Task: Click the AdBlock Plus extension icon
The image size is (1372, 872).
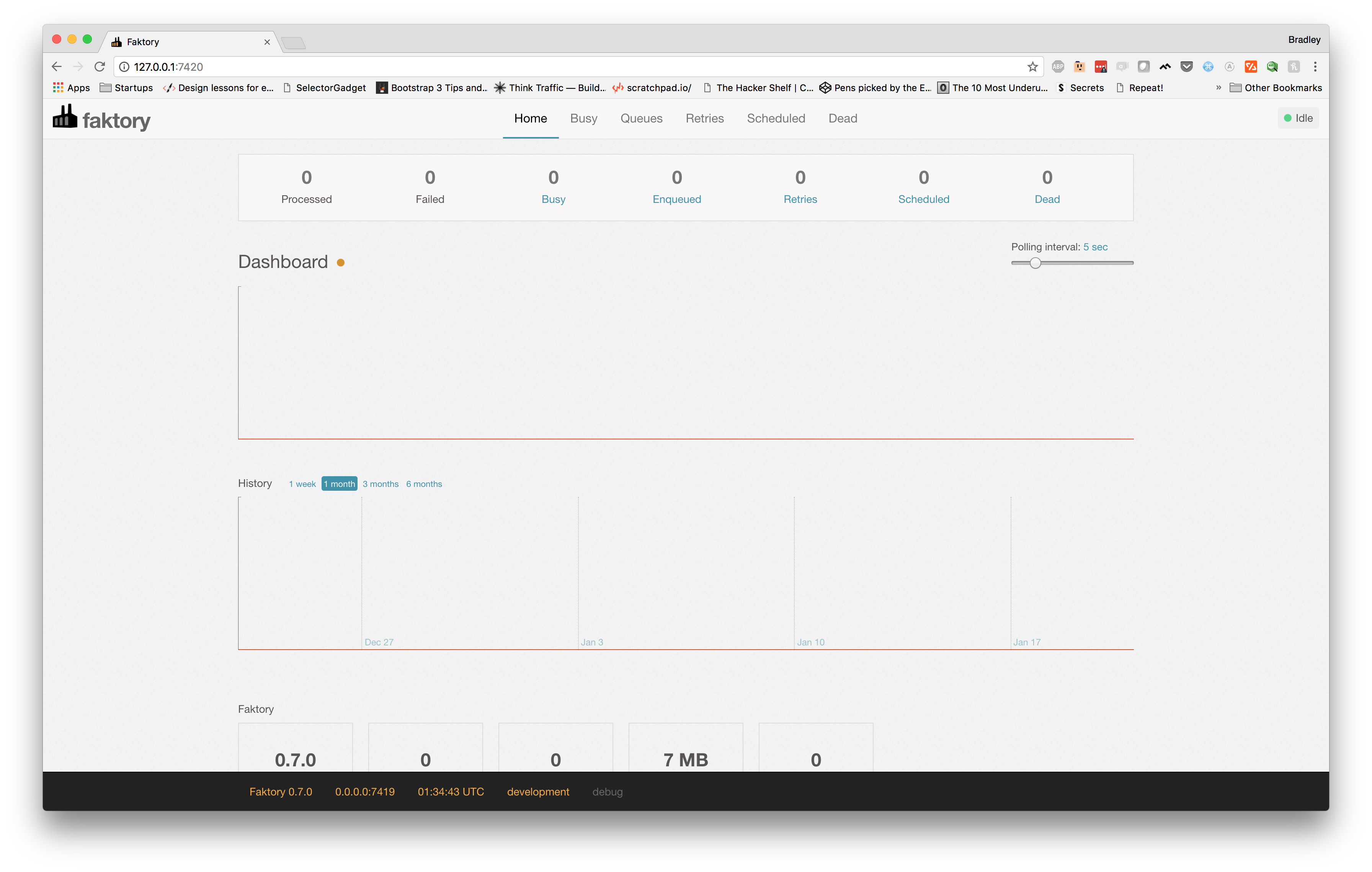Action: (1058, 67)
